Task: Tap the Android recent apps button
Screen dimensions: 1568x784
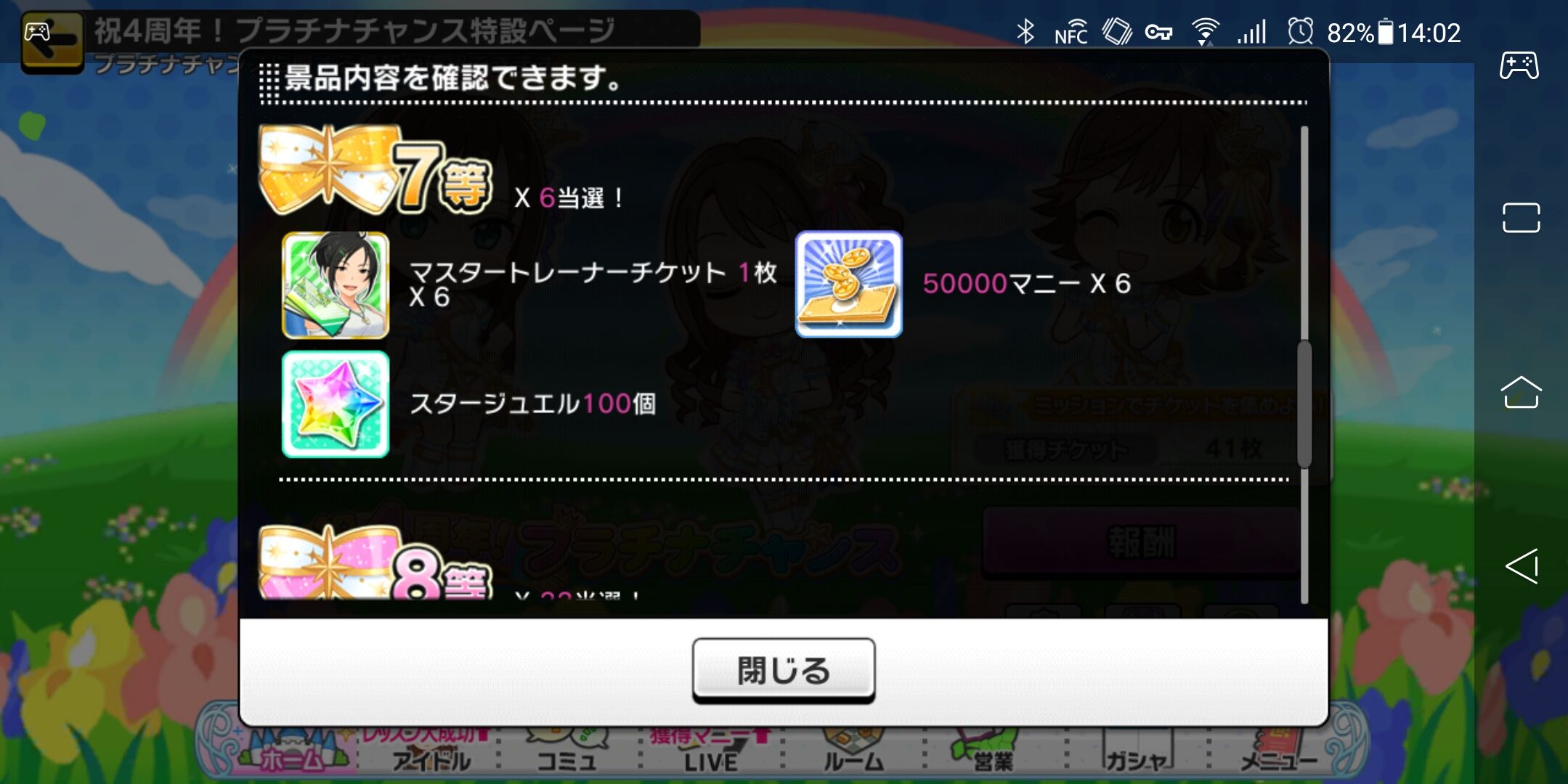Action: click(1521, 217)
